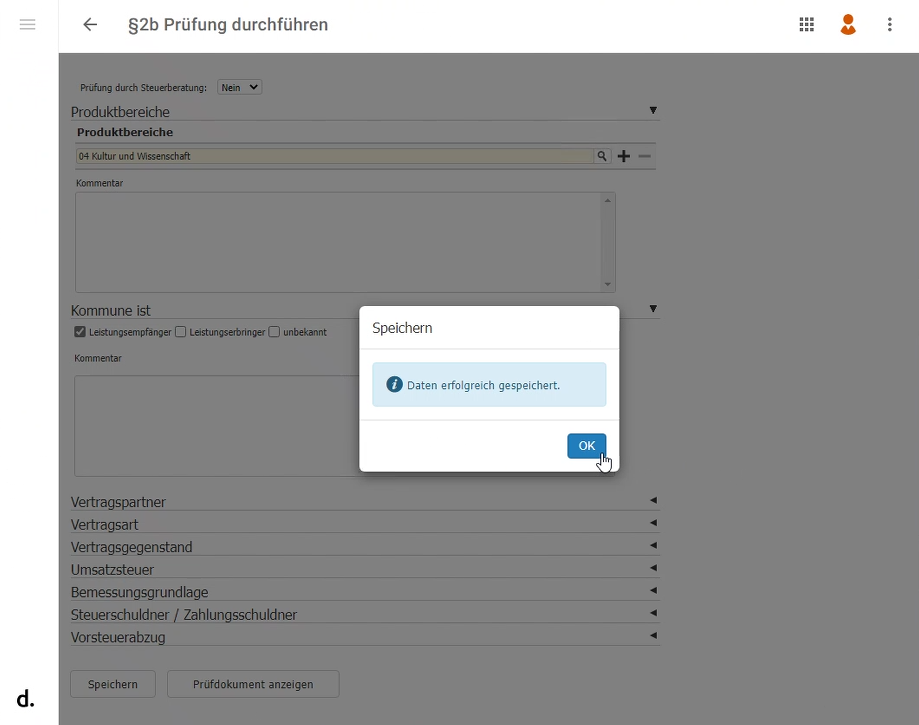Expand the Vertragspartner section

[x=653, y=500]
